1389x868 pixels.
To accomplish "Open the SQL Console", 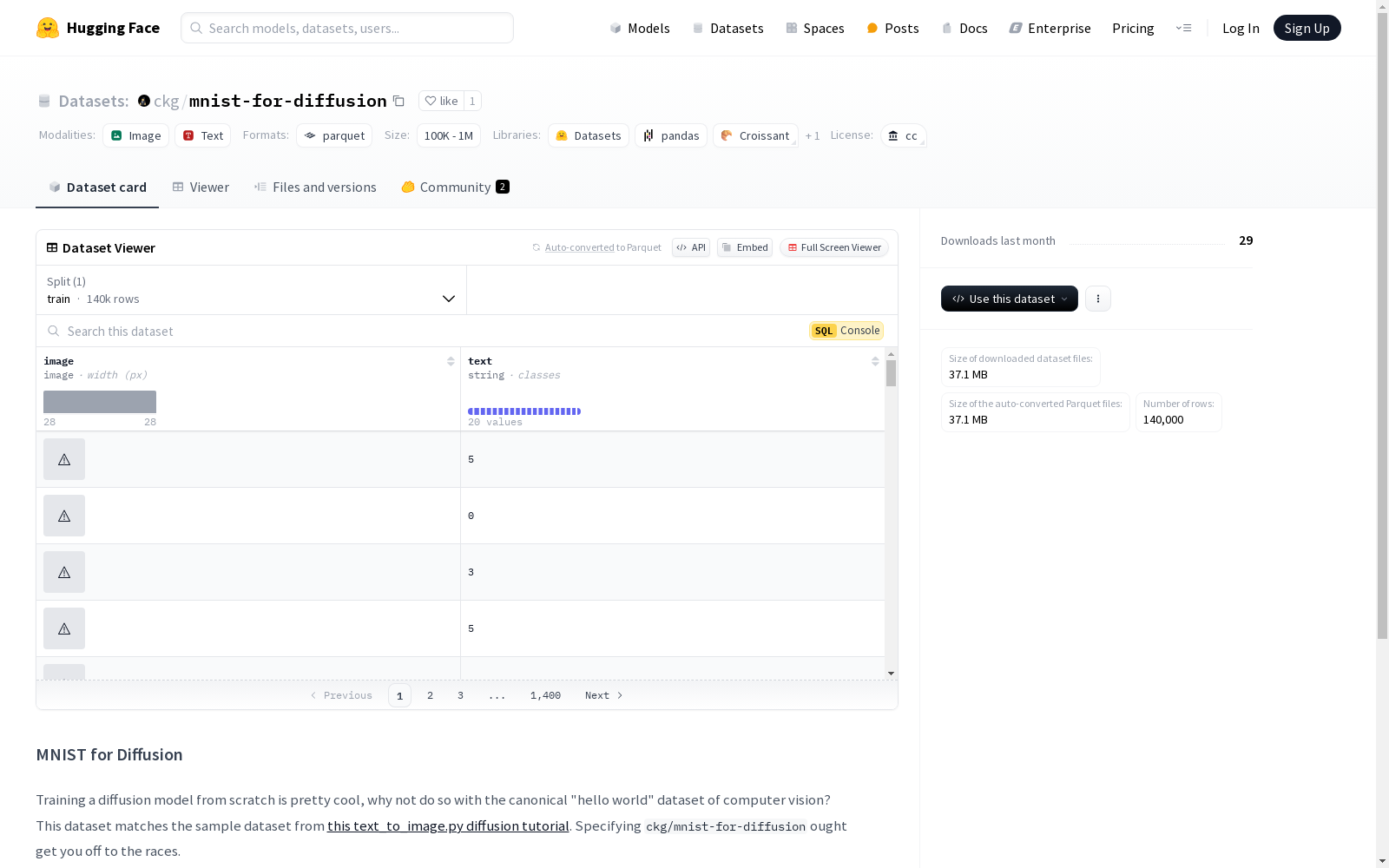I will [846, 331].
